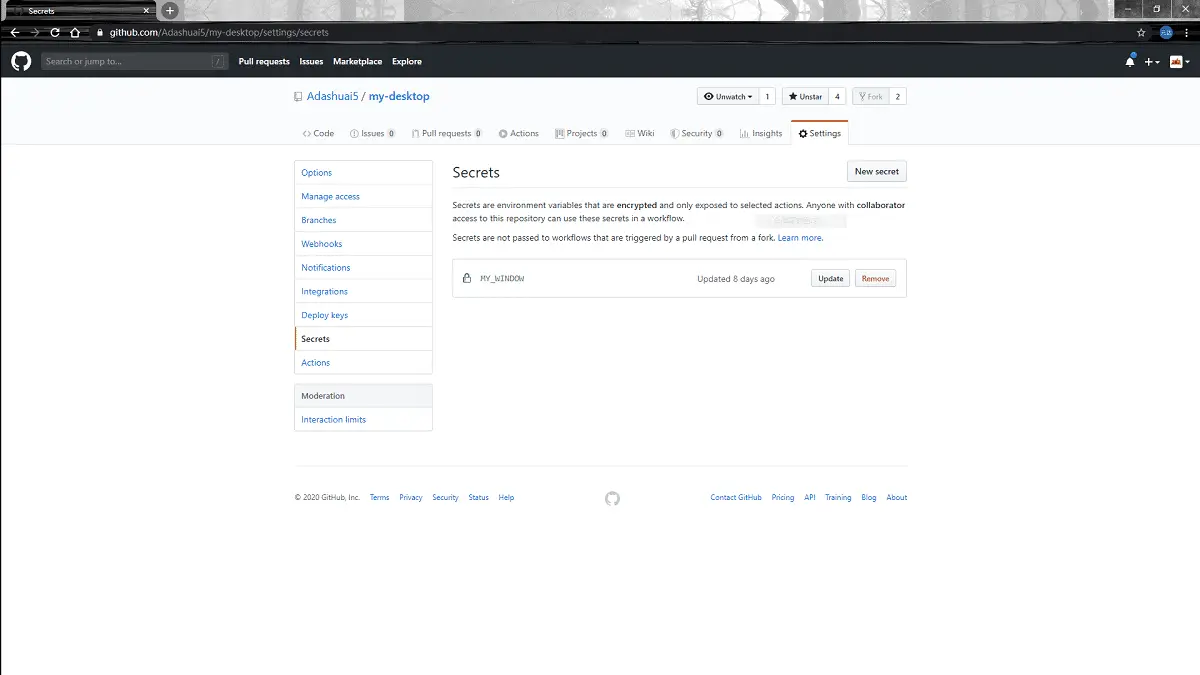Open the footer Security link
Screen dimensions: 1200x675
pyautogui.click(x=445, y=498)
